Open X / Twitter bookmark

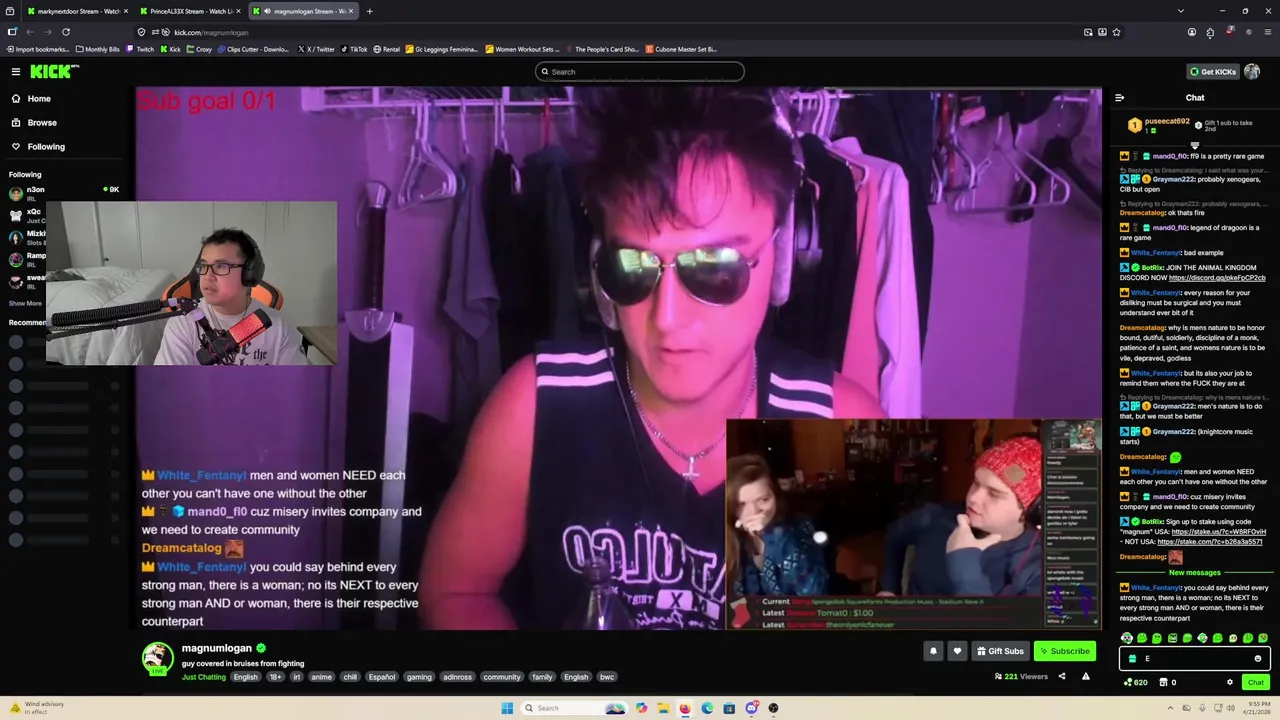coord(316,49)
